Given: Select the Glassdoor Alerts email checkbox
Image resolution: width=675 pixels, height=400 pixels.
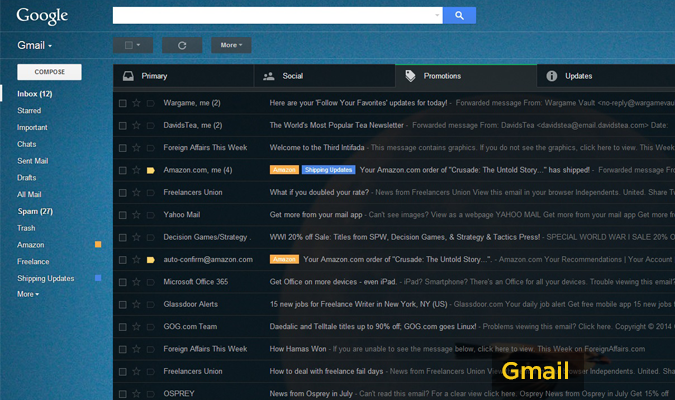Looking at the screenshot, I should point(123,305).
